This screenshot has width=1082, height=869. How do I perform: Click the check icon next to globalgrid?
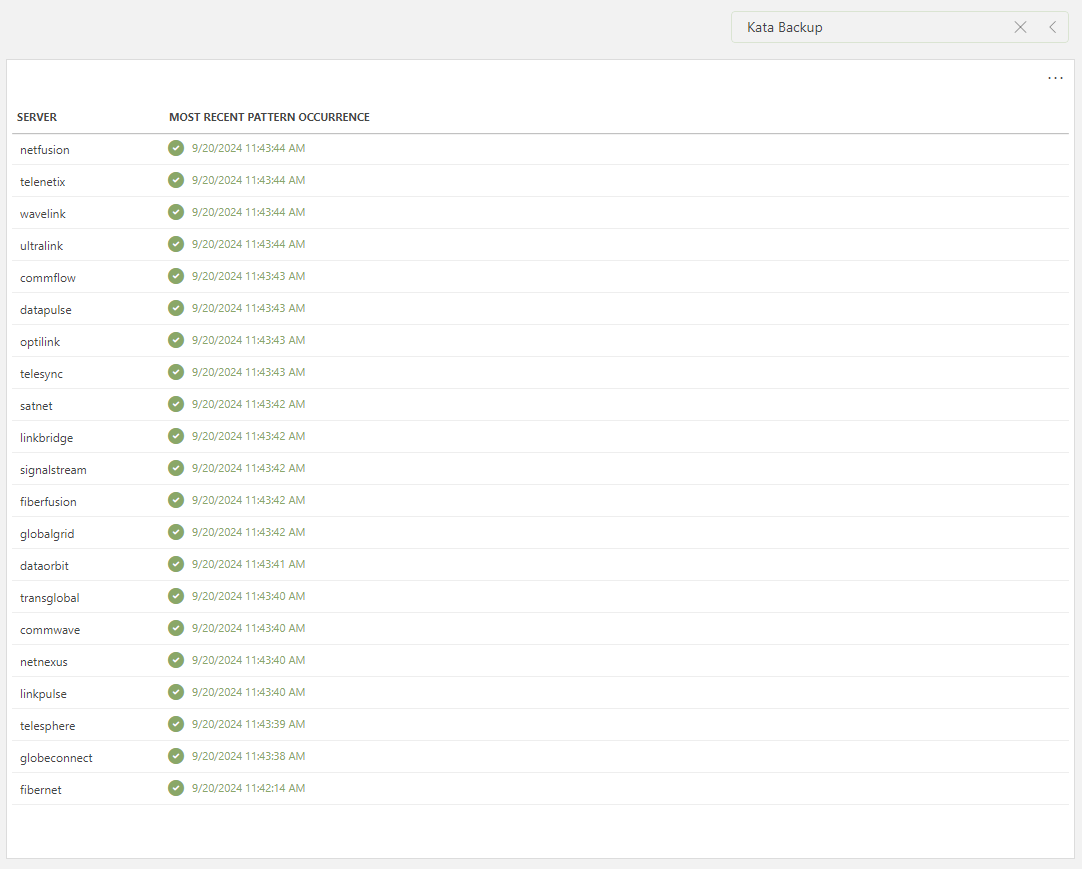pos(176,532)
